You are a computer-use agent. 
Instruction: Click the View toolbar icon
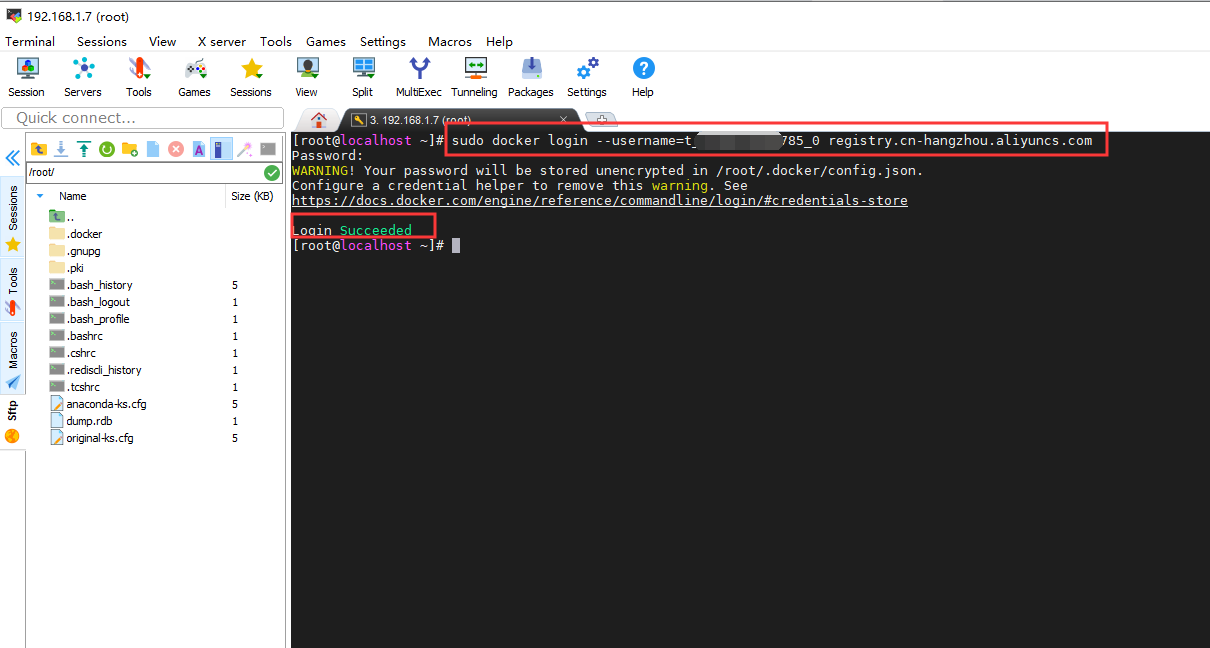(307, 77)
